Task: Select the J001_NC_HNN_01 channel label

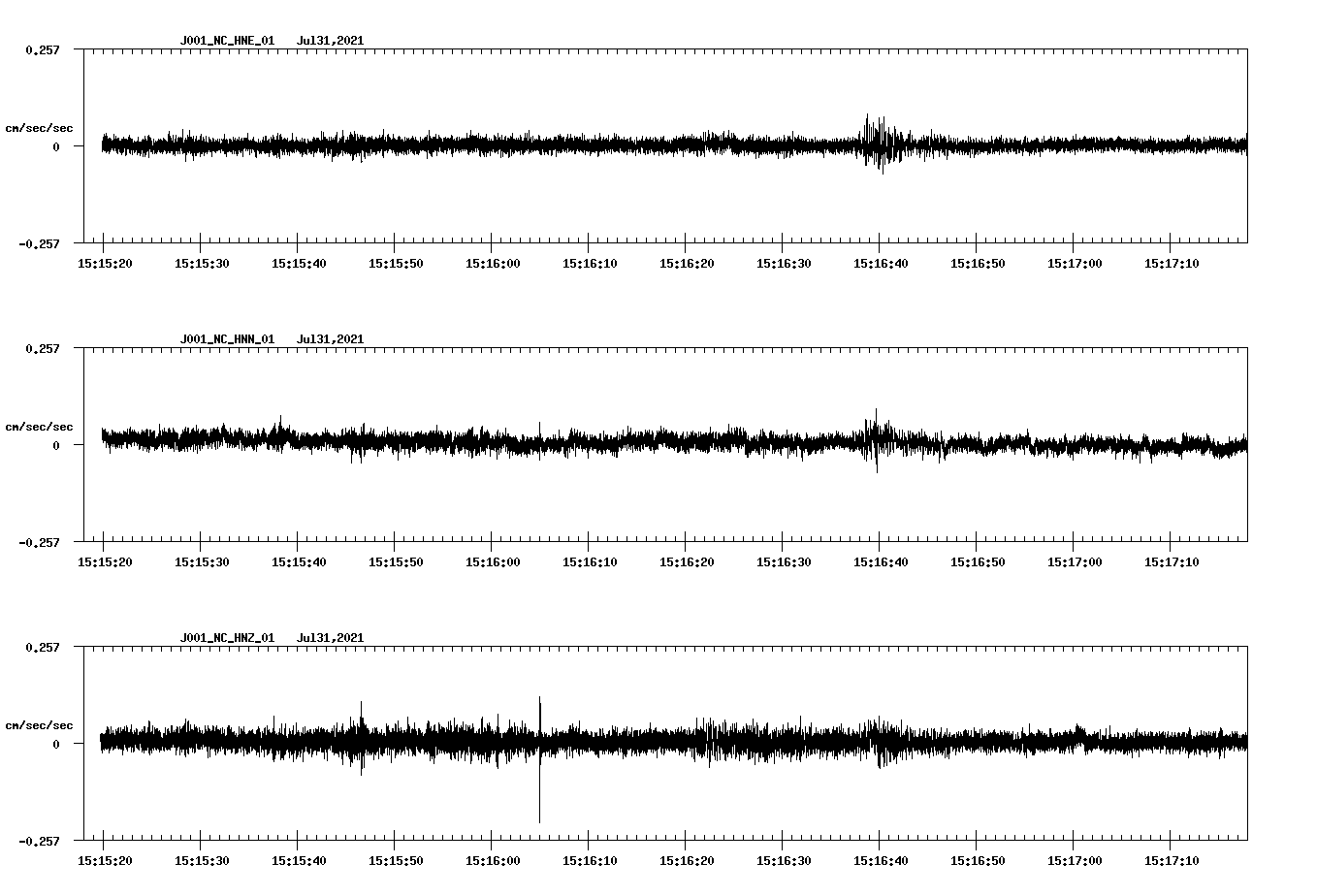Action: pos(227,338)
